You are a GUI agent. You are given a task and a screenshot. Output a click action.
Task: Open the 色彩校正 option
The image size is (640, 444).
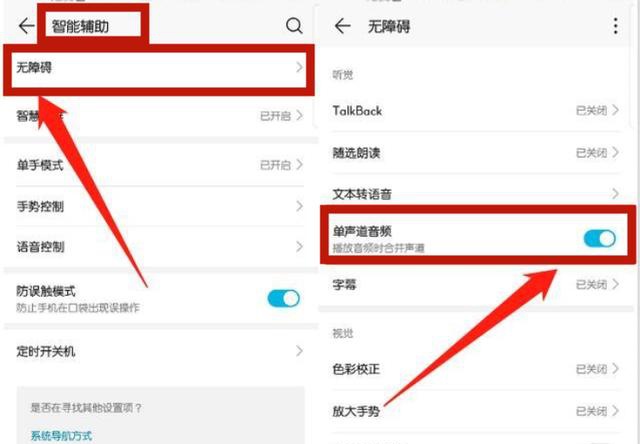(x=475, y=369)
